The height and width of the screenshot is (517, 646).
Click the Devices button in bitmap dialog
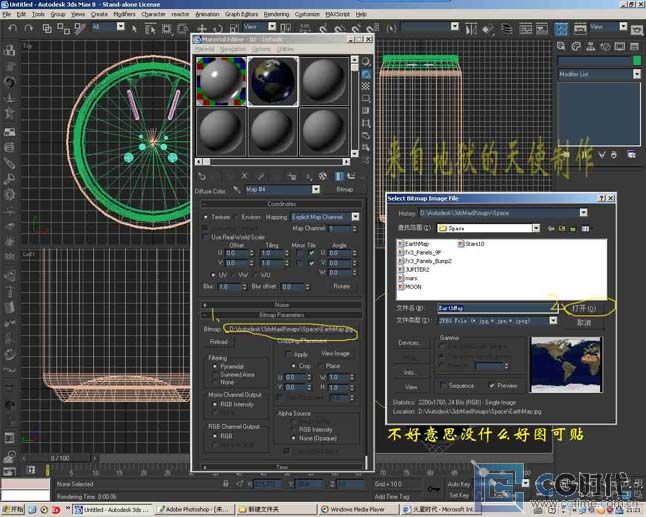click(x=408, y=343)
